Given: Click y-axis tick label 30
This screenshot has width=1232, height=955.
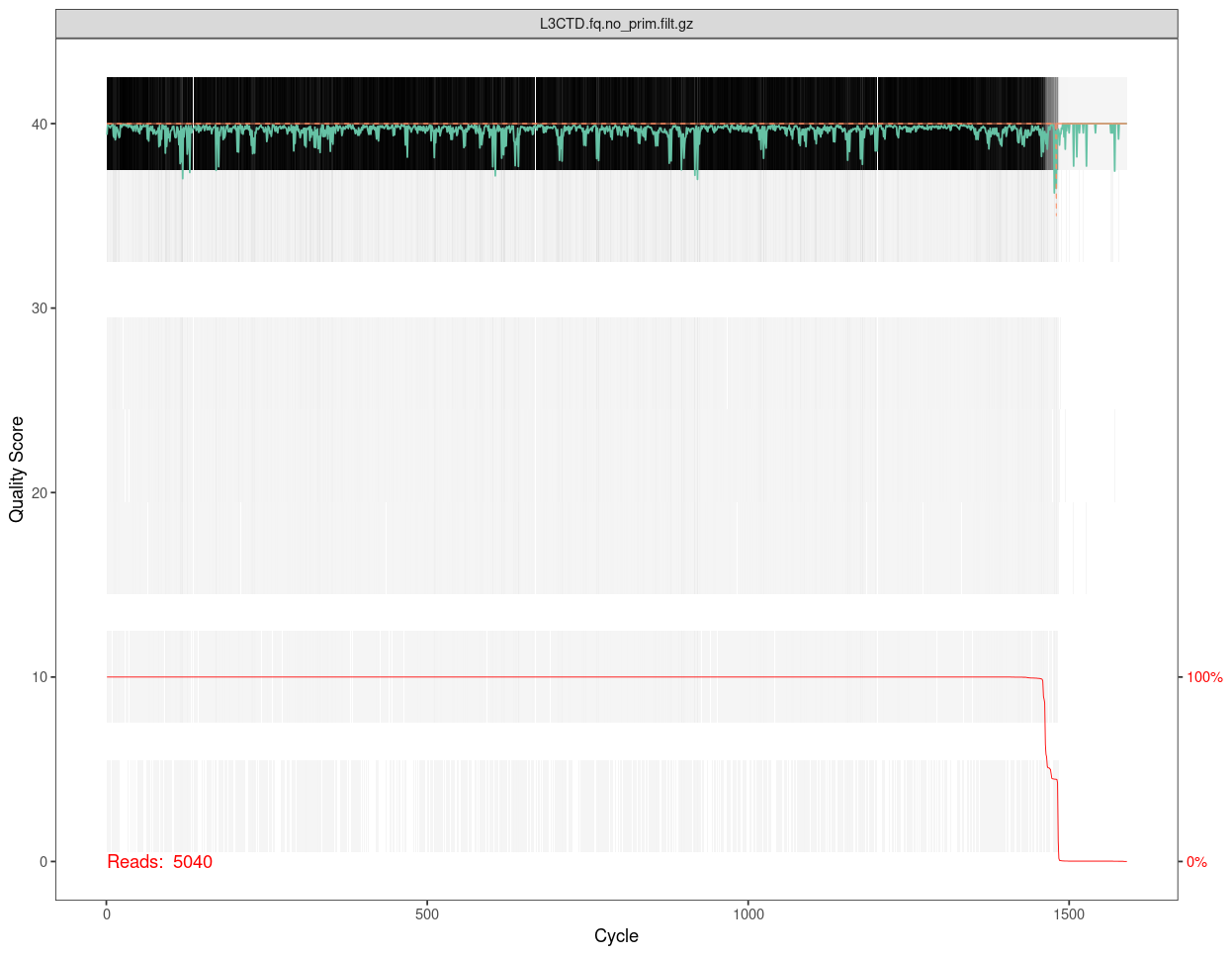Looking at the screenshot, I should [x=40, y=308].
